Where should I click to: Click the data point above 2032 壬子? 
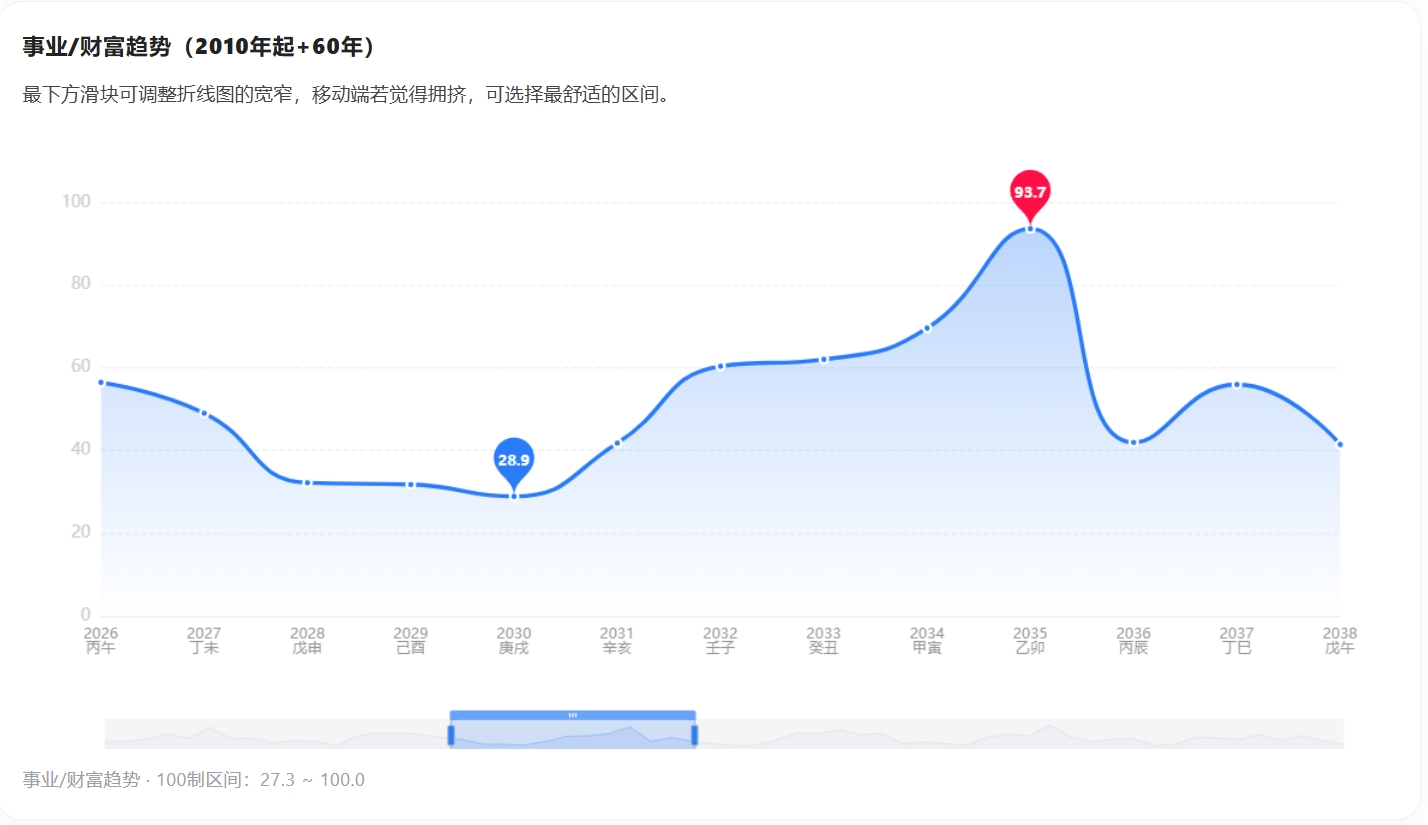click(720, 366)
